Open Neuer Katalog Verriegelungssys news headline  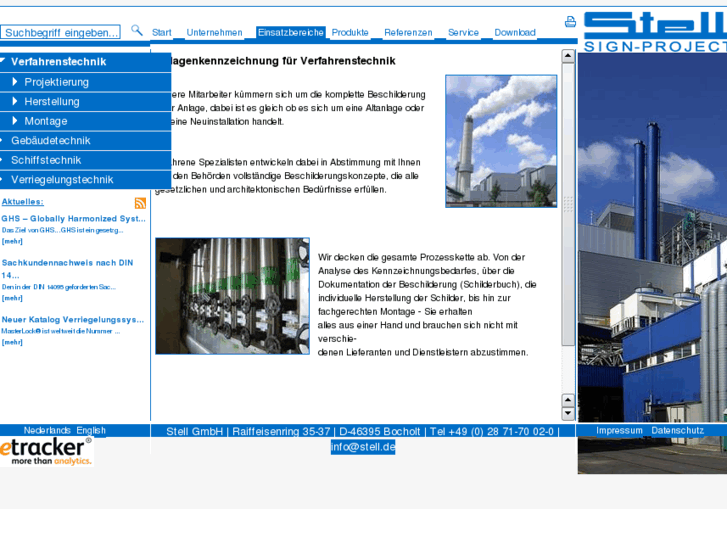(x=73, y=320)
